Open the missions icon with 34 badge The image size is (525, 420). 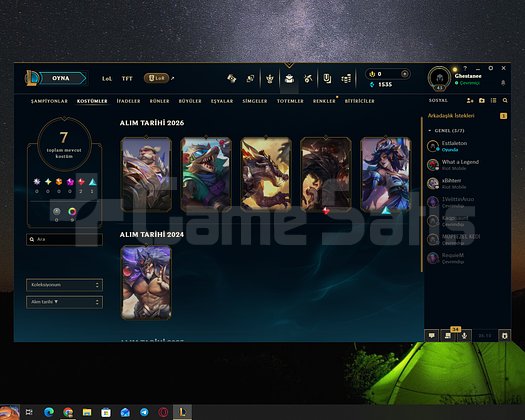coord(448,335)
